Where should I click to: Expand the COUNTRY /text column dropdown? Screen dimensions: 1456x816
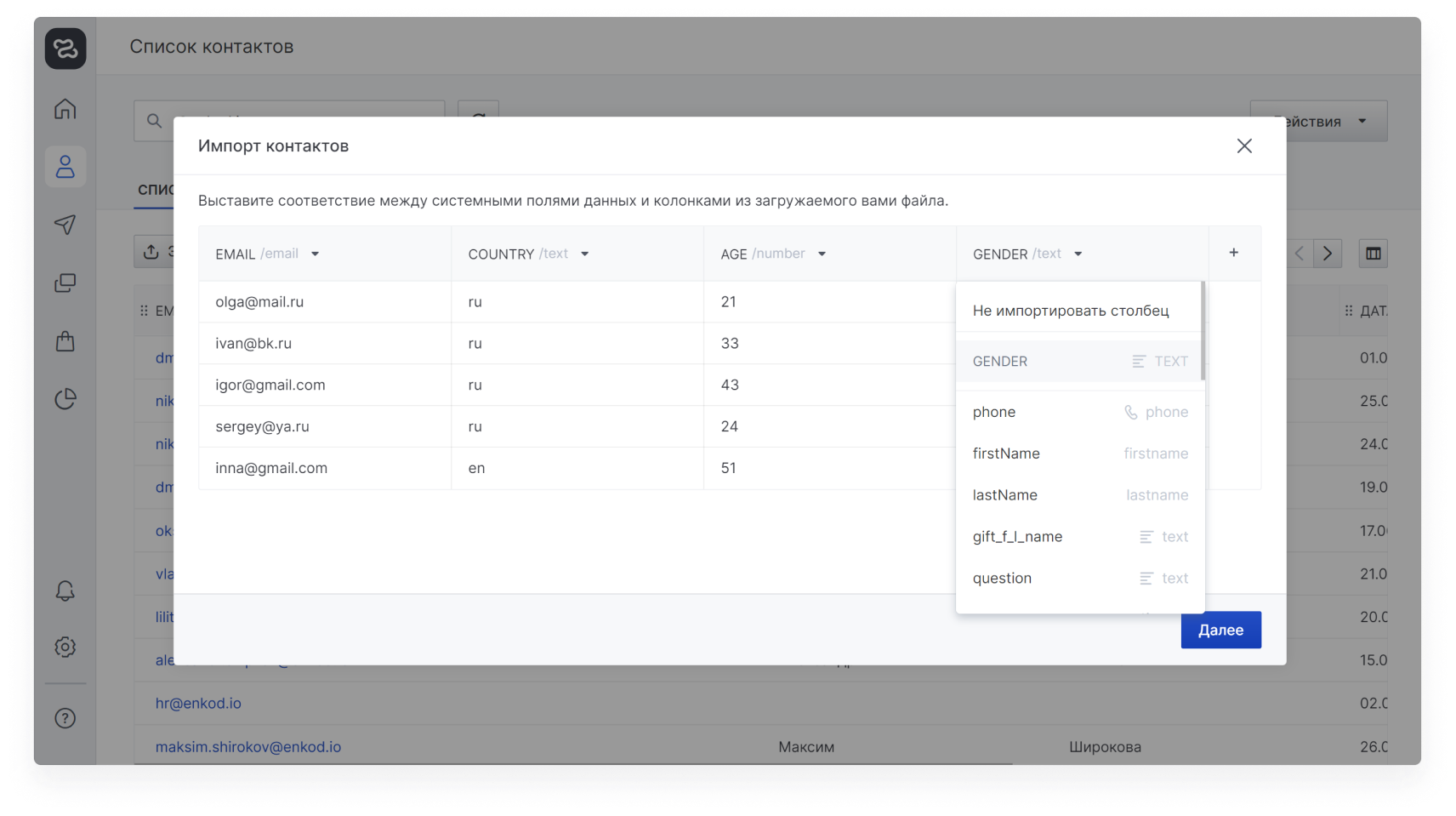tap(585, 254)
